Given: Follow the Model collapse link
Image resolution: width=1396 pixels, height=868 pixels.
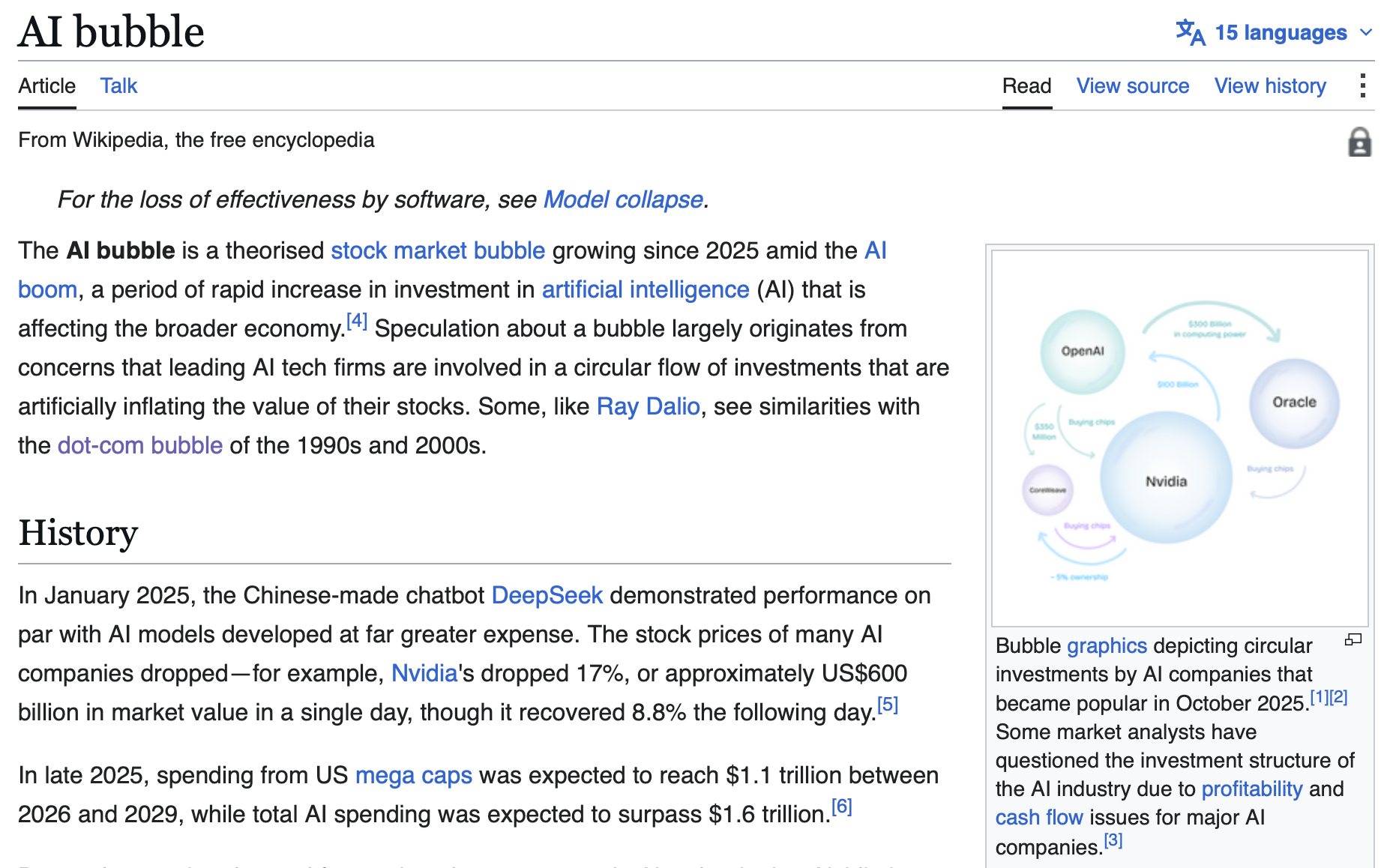Looking at the screenshot, I should coord(623,199).
